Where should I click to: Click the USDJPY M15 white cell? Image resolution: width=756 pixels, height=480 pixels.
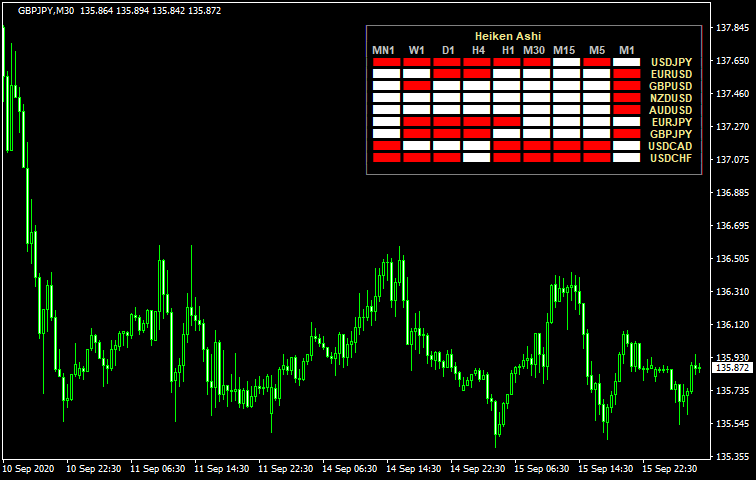[566, 62]
